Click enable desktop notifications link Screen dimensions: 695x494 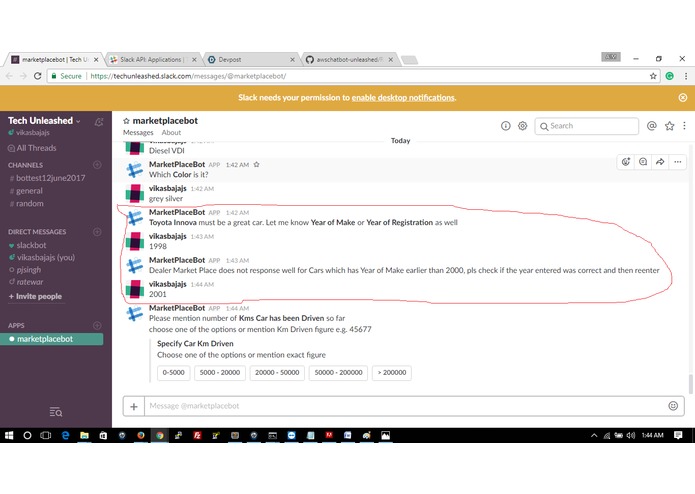click(403, 97)
